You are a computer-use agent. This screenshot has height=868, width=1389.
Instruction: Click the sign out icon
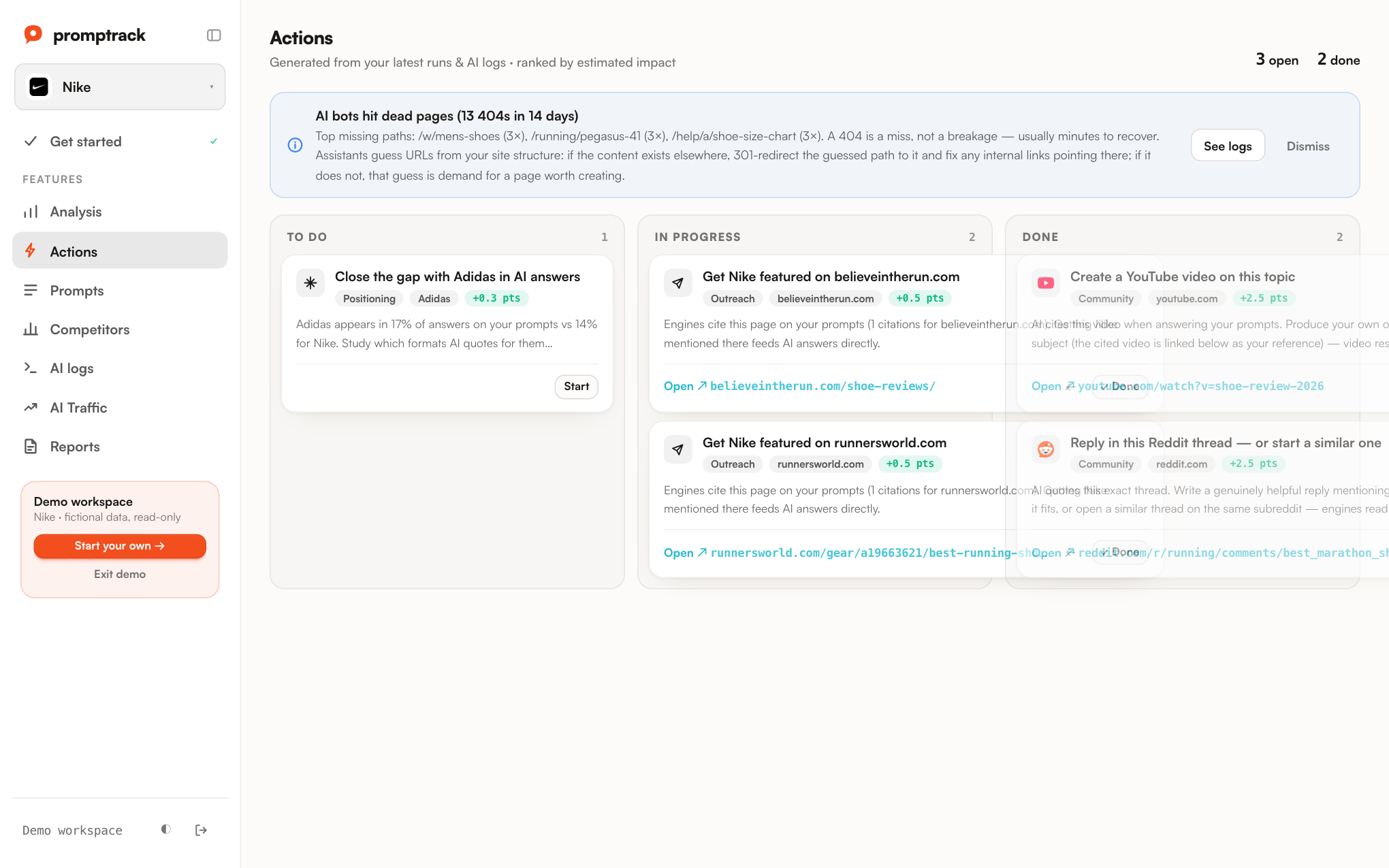(x=201, y=830)
